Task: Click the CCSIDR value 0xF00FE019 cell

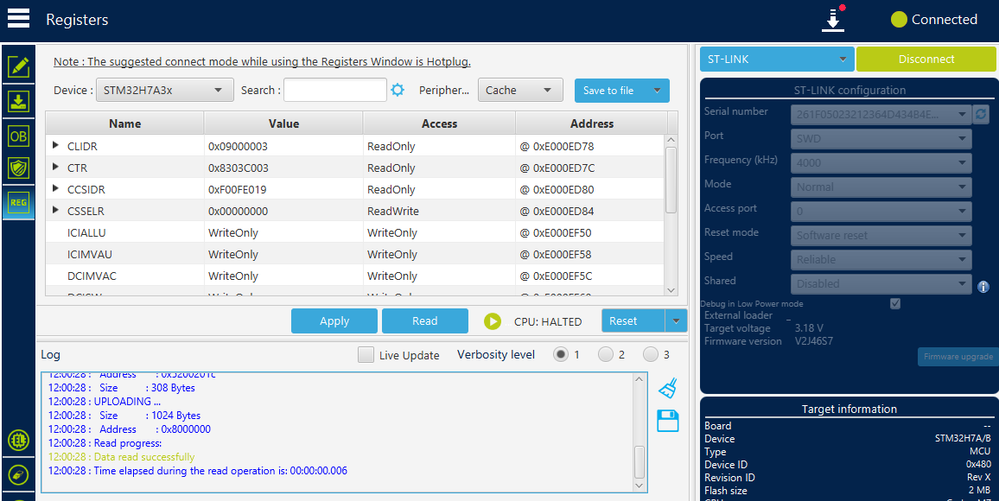Action: click(x=284, y=189)
